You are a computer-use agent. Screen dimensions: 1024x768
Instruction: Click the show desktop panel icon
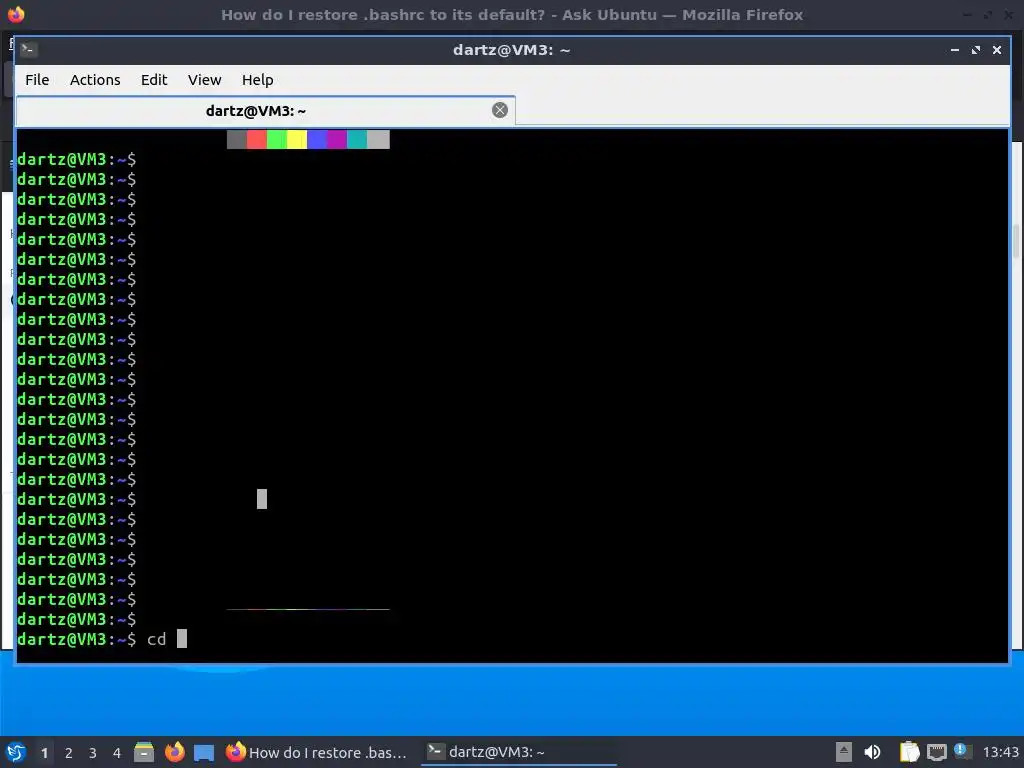pos(204,753)
